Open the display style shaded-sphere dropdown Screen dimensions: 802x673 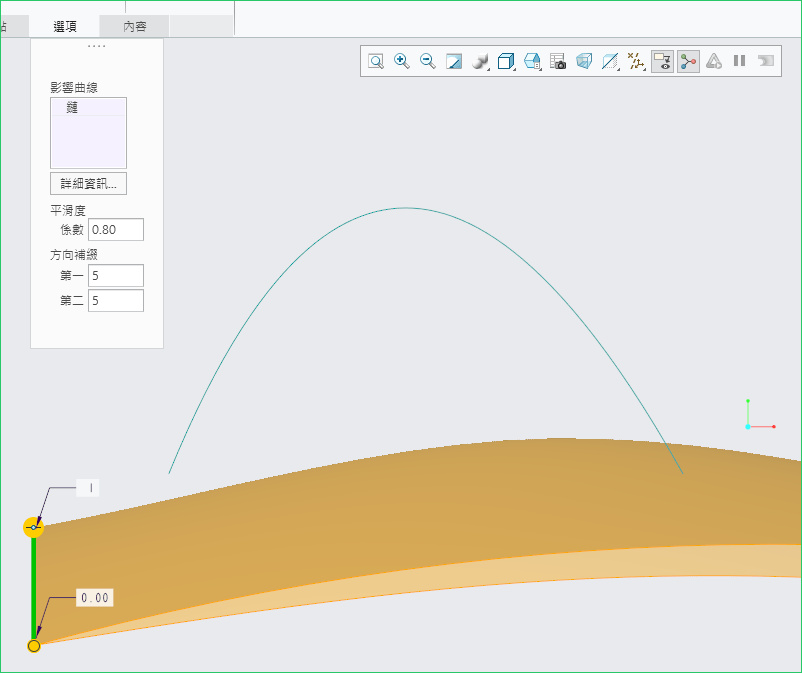click(x=481, y=61)
